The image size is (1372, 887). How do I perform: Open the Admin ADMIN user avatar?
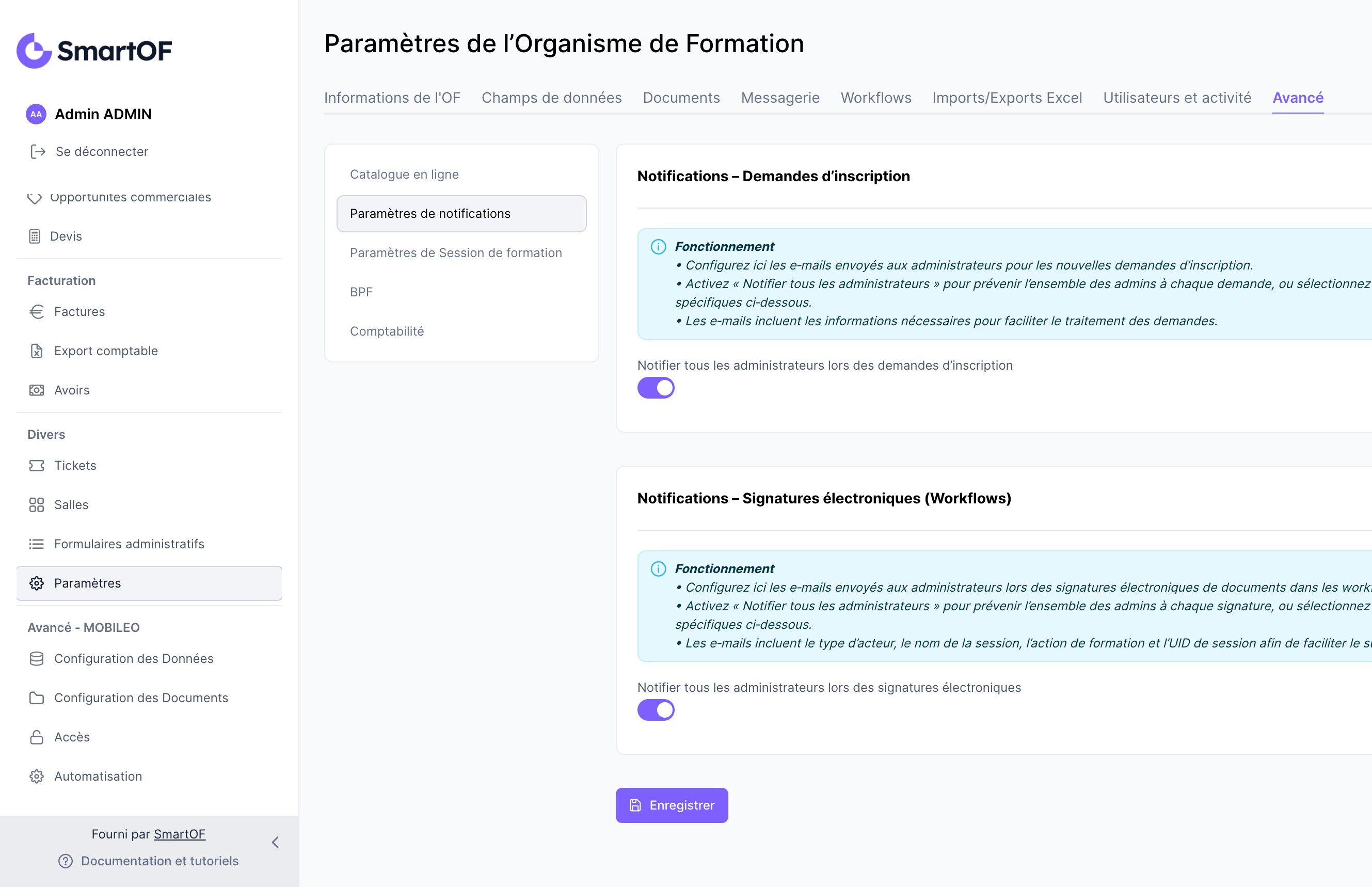pos(36,114)
